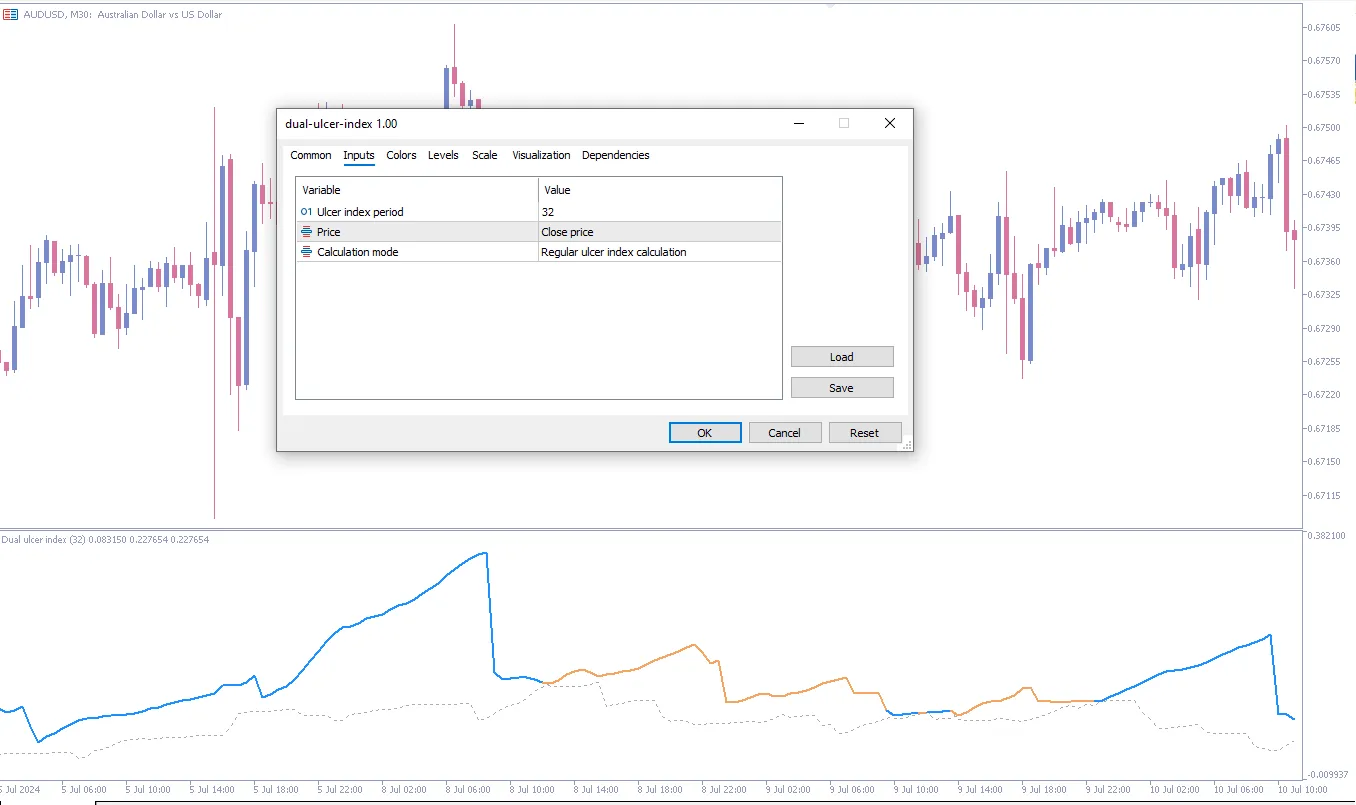Select the Scale tab
This screenshot has height=805, width=1356.
pos(485,155)
